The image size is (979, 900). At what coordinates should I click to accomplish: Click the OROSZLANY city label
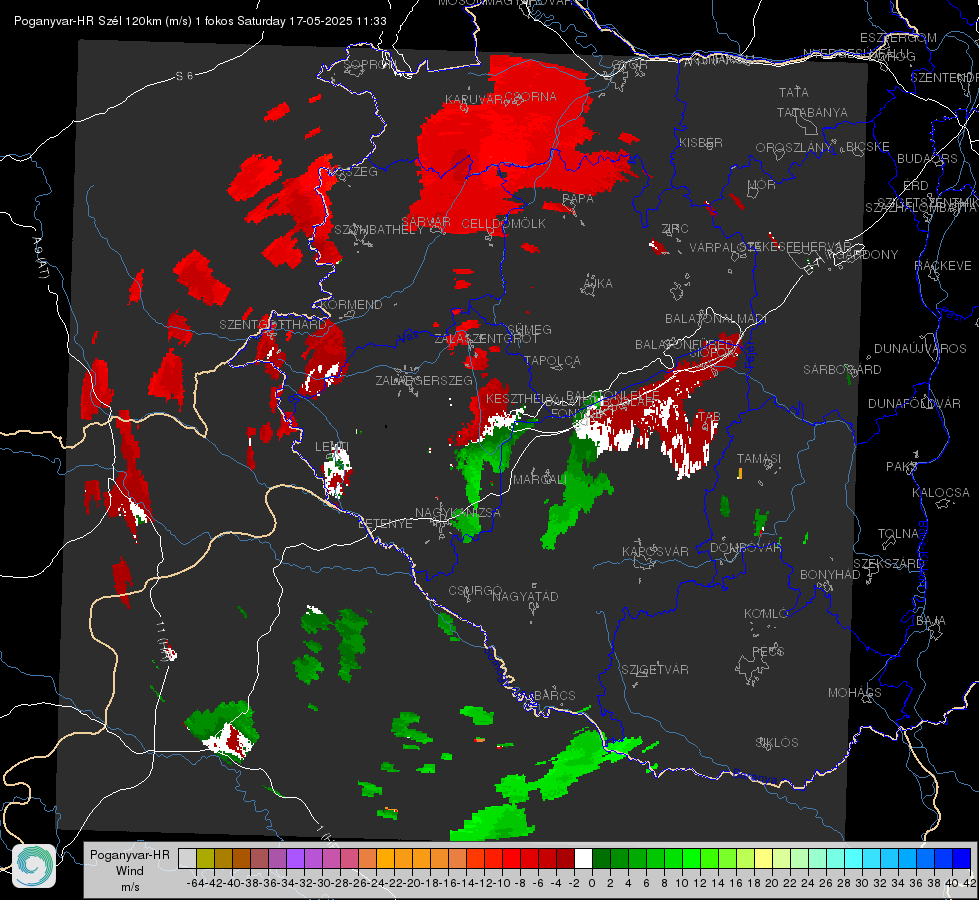point(794,147)
